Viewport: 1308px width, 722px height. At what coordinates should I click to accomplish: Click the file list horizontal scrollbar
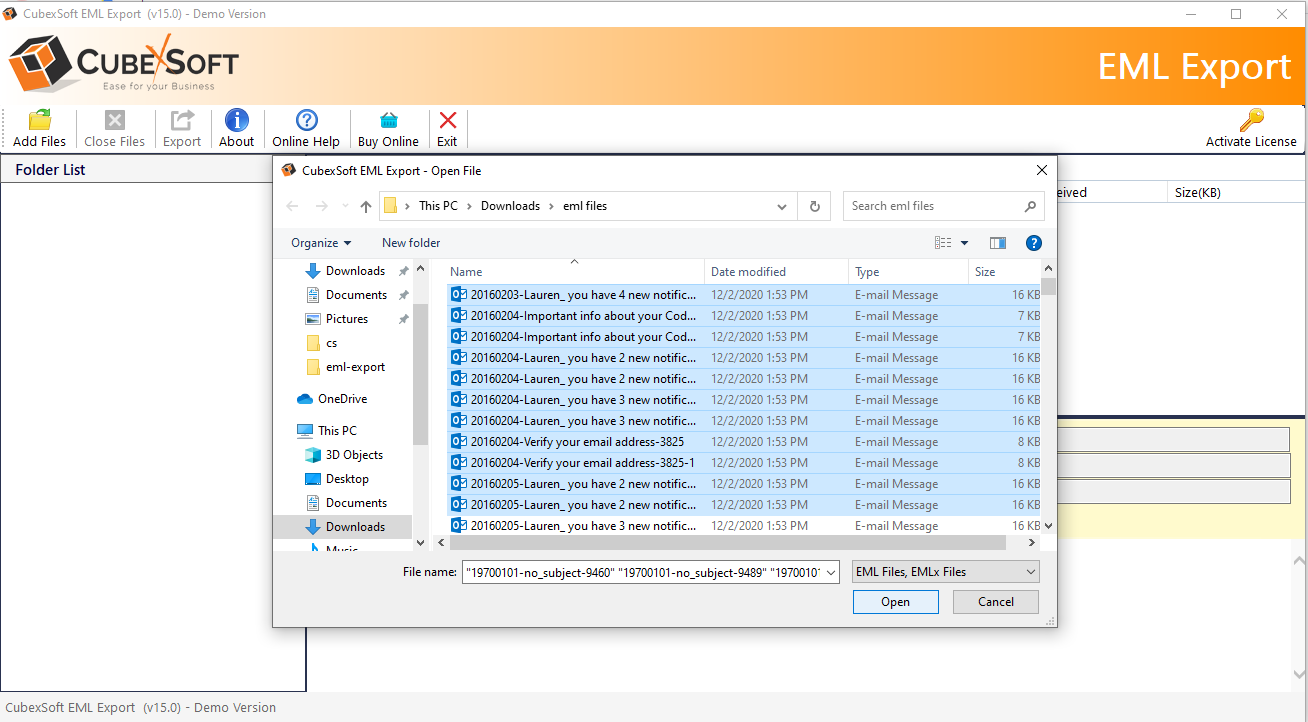pyautogui.click(x=727, y=542)
